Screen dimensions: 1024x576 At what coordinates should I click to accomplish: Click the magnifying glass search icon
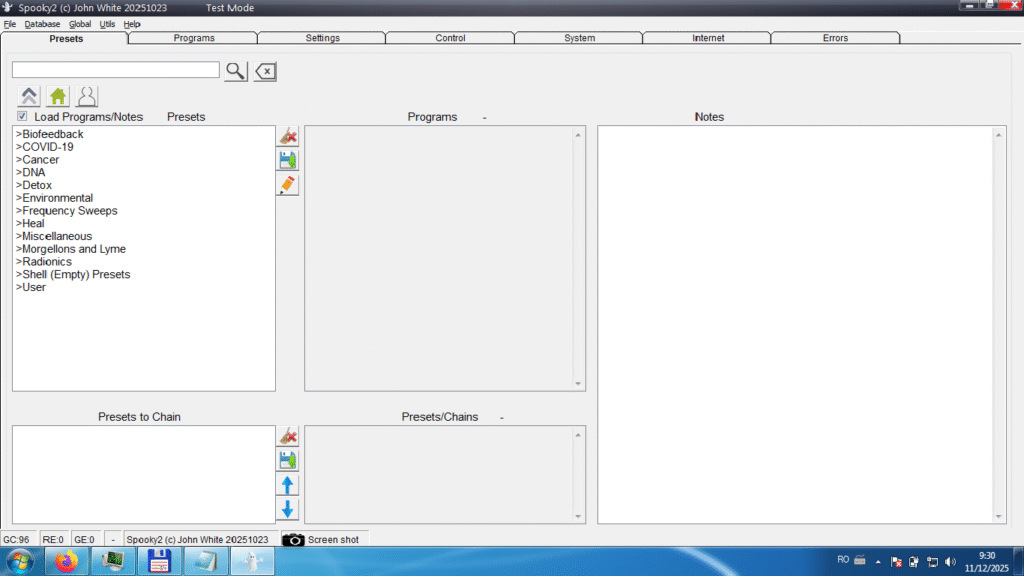pyautogui.click(x=235, y=71)
